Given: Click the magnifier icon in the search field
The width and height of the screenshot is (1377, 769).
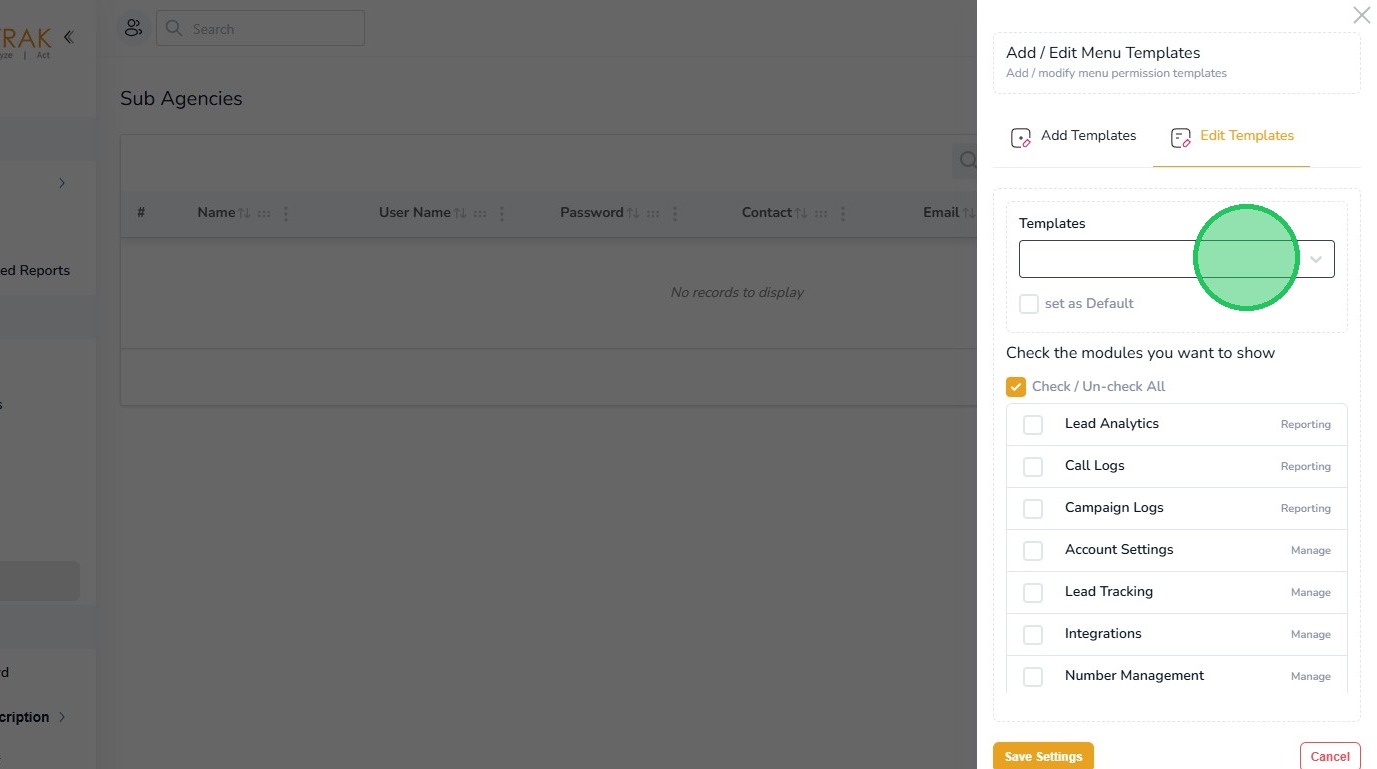Looking at the screenshot, I should tap(174, 28).
